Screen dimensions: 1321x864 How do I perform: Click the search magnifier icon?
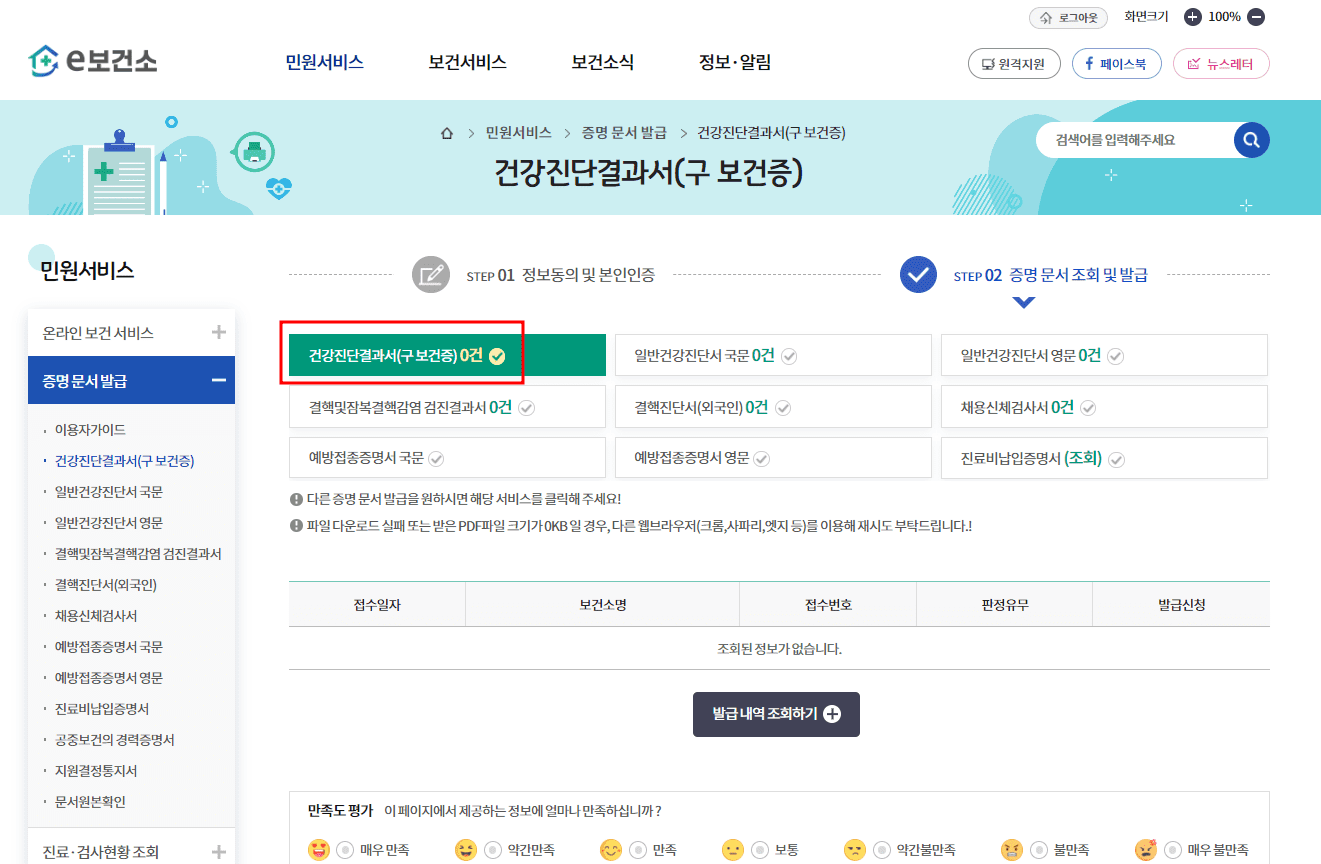[1251, 140]
